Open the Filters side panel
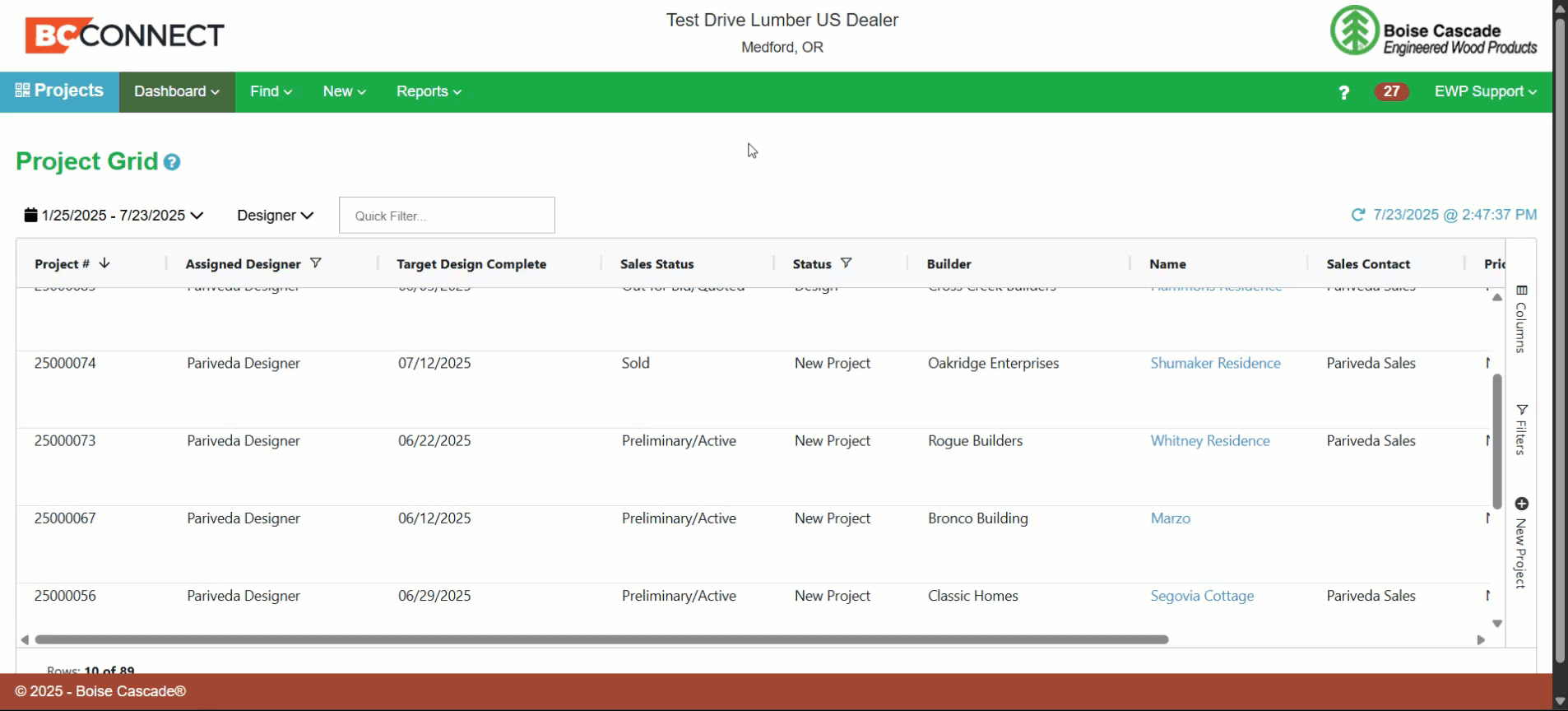The width and height of the screenshot is (1568, 711). (1521, 430)
